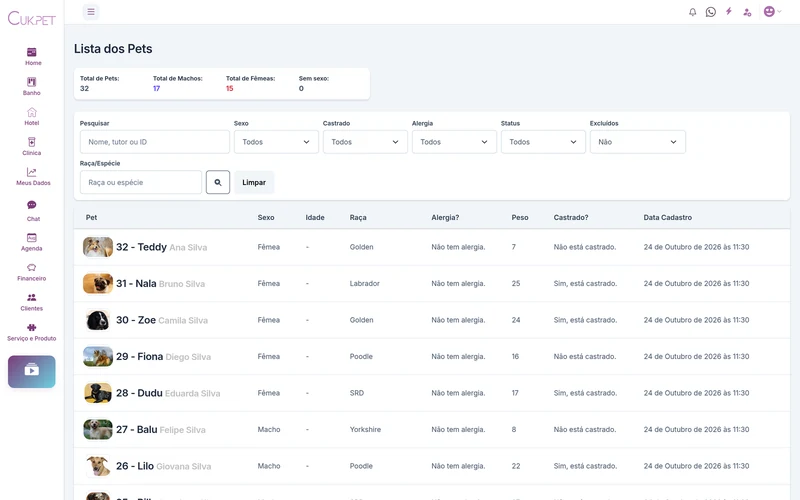Go to Banho in sidebar
Screen dimensions: 800x500
(x=32, y=86)
